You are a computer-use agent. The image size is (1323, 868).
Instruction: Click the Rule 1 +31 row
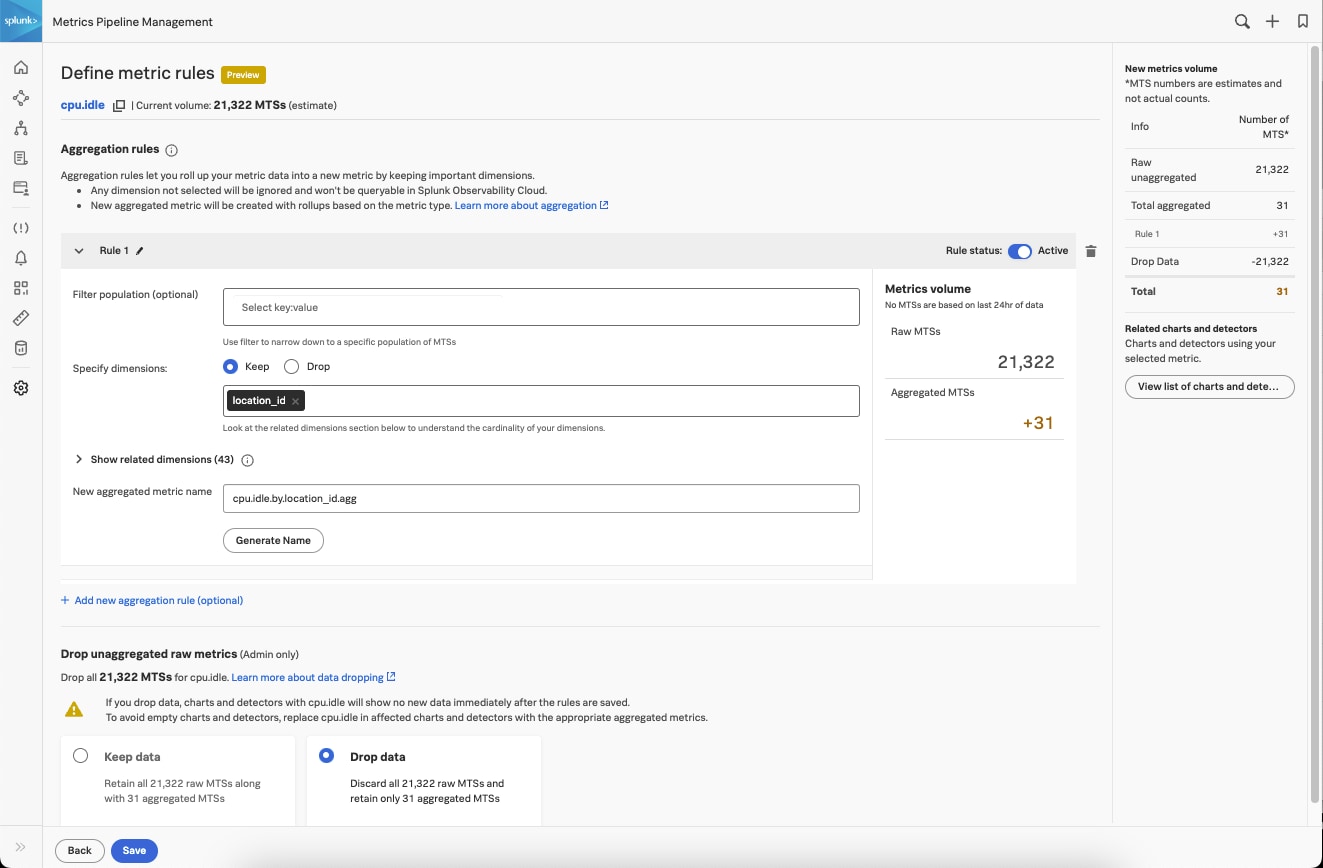point(1210,234)
